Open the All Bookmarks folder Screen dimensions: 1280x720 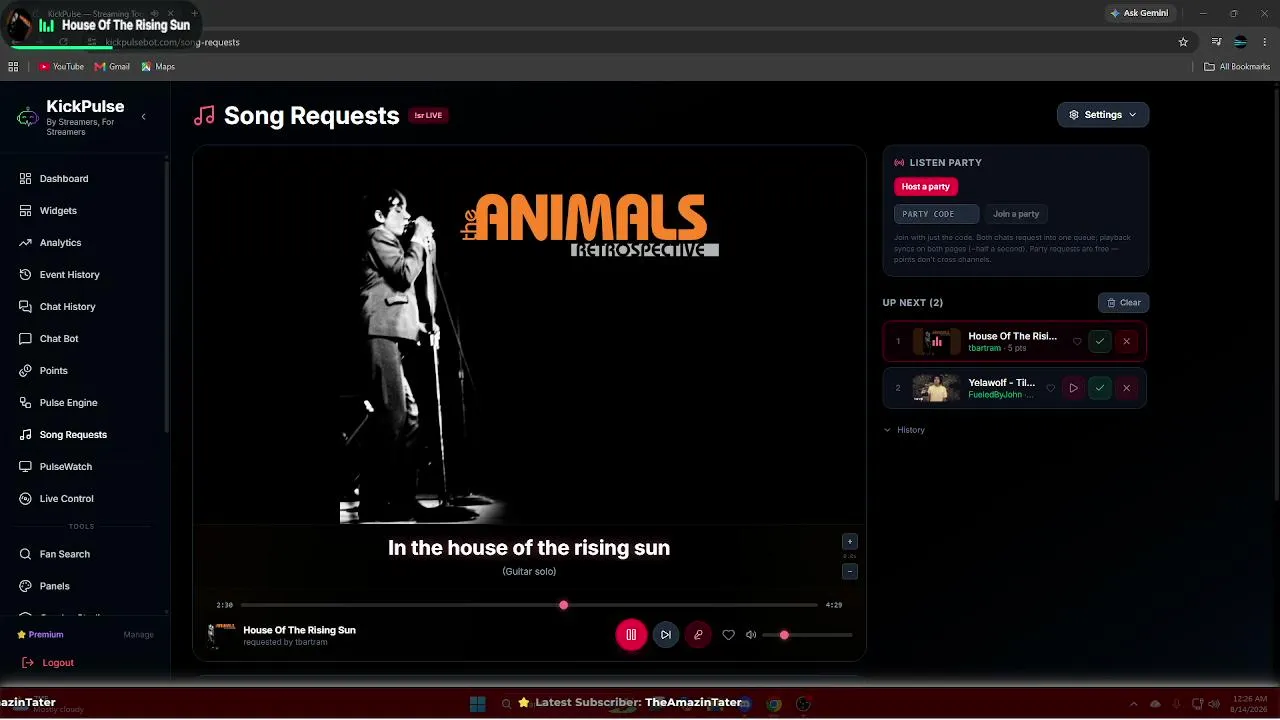coord(1237,67)
